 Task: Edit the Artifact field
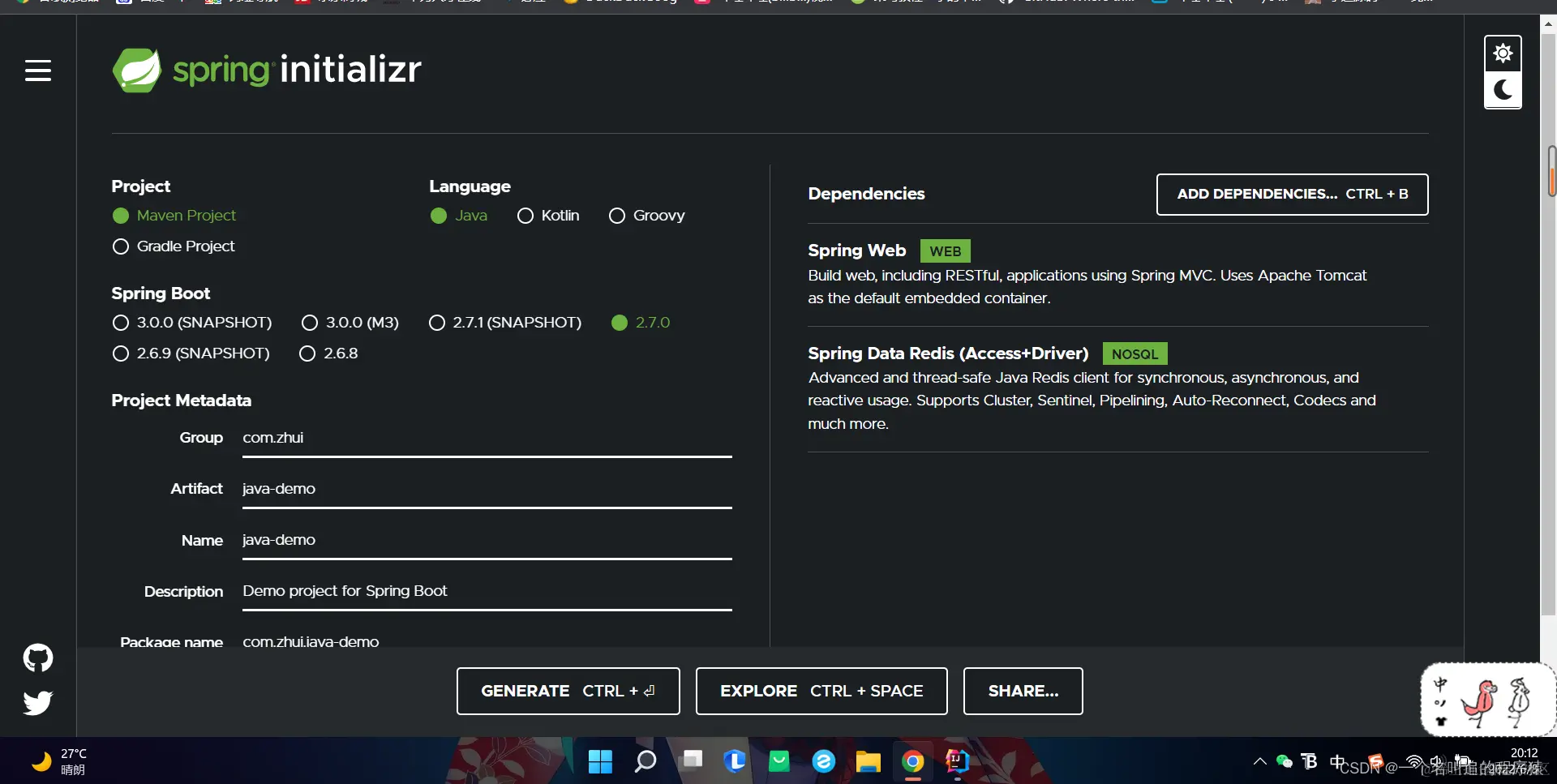pyautogui.click(x=487, y=490)
